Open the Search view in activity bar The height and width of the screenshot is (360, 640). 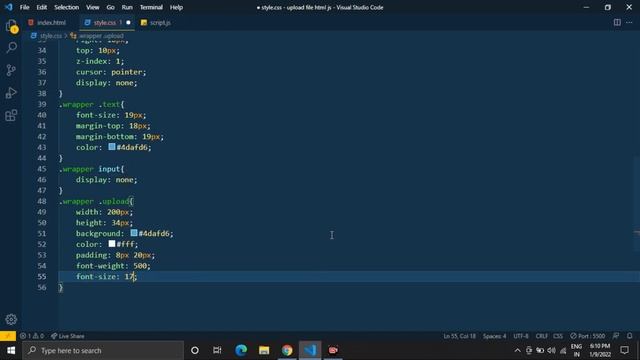coord(11,47)
